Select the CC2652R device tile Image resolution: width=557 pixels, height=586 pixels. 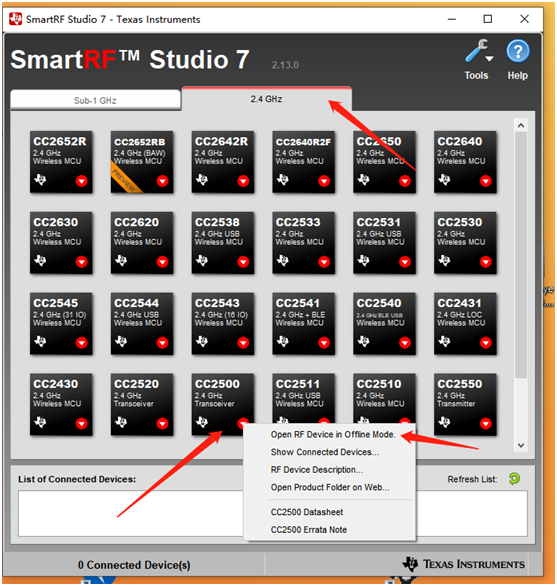point(61,161)
